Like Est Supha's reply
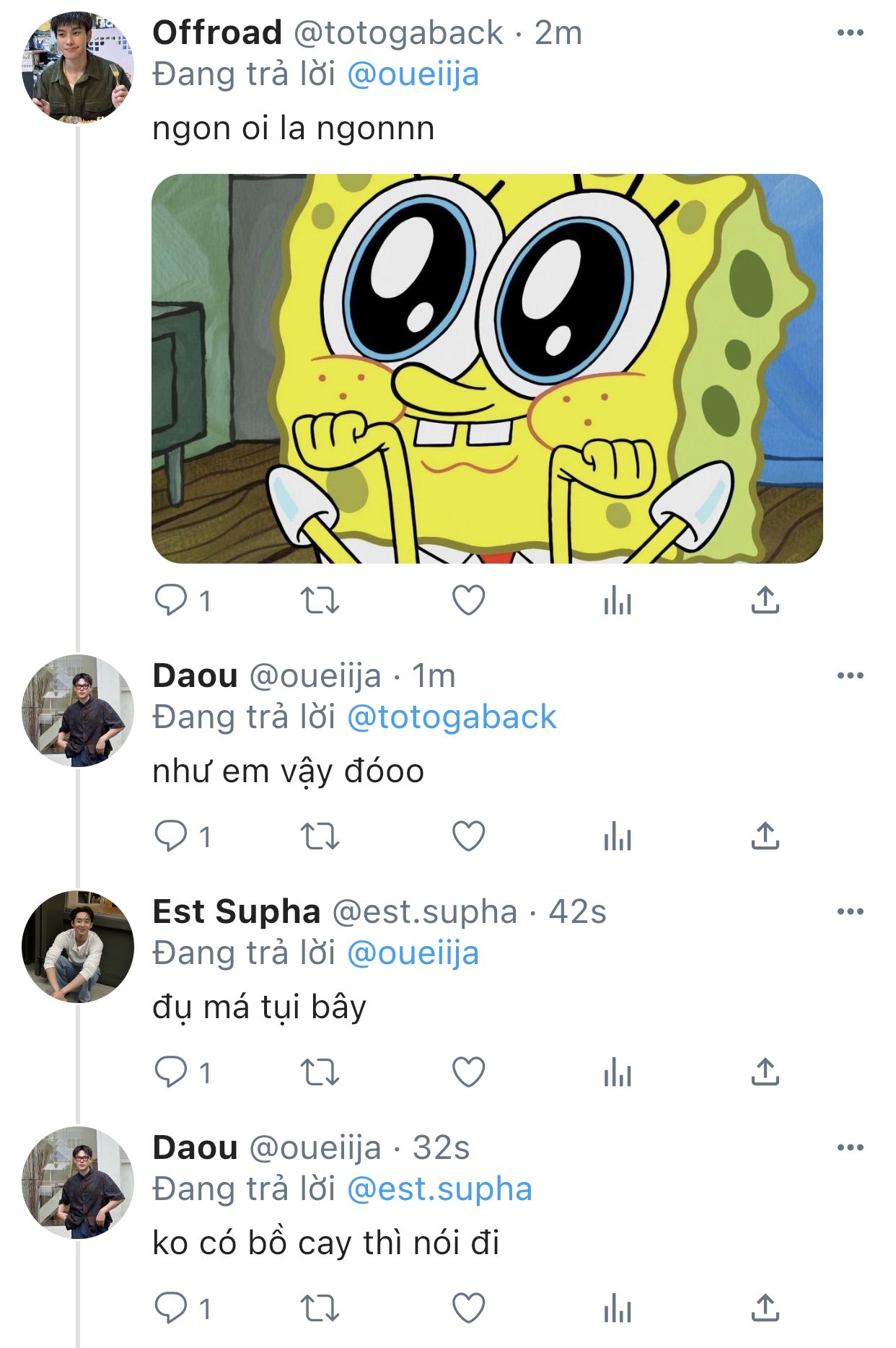Image resolution: width=896 pixels, height=1348 pixels. pos(468,1072)
